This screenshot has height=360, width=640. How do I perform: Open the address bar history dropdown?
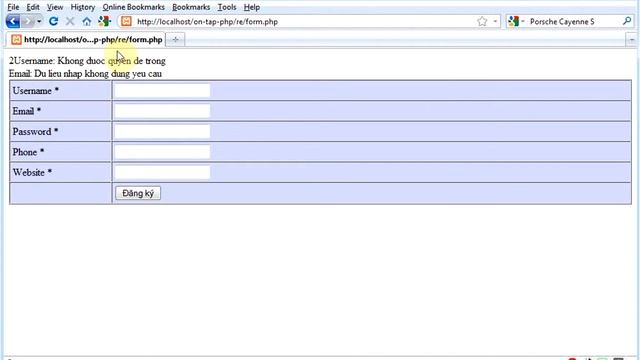pos(495,21)
